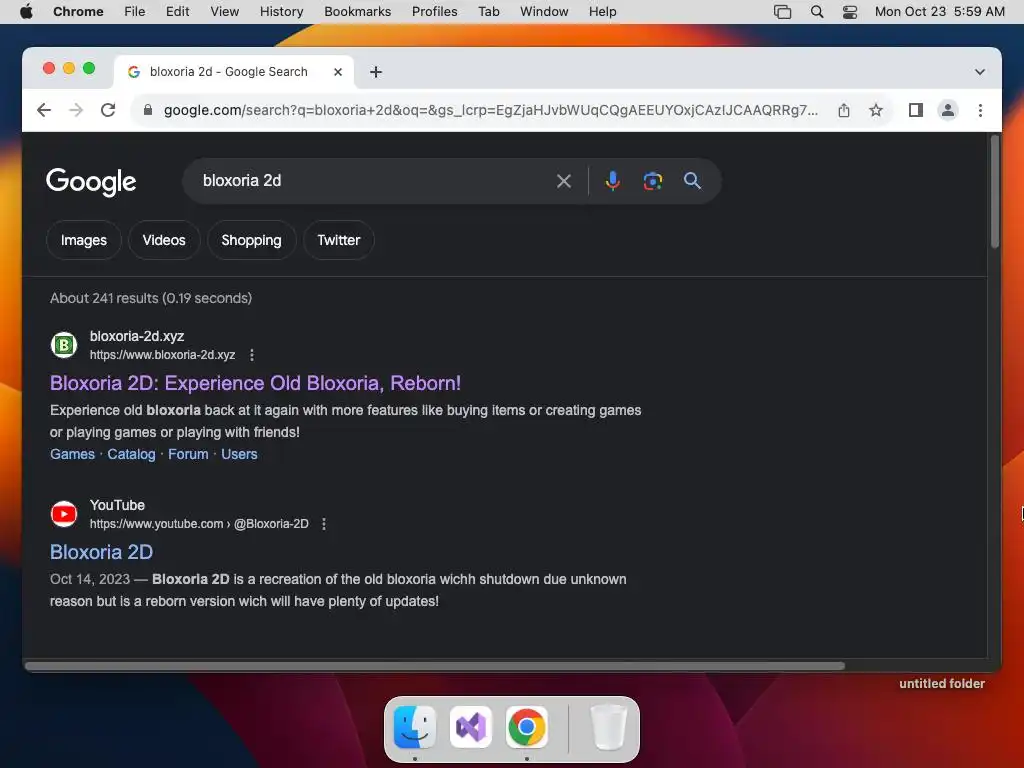This screenshot has width=1024, height=768.
Task: Click the forward navigation arrow
Action: (x=76, y=110)
